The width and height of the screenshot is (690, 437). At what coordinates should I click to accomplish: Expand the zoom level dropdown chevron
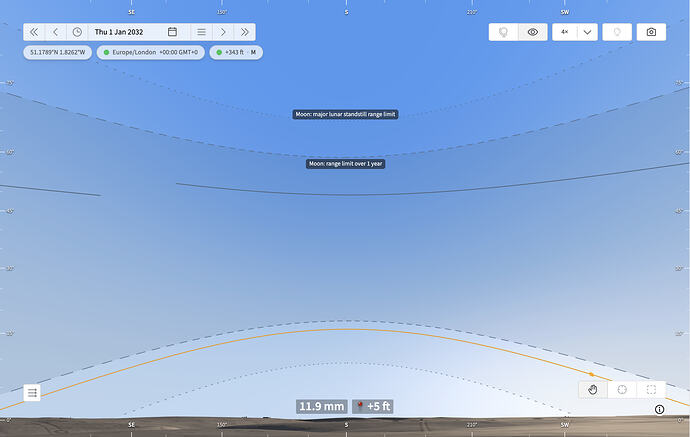[587, 32]
